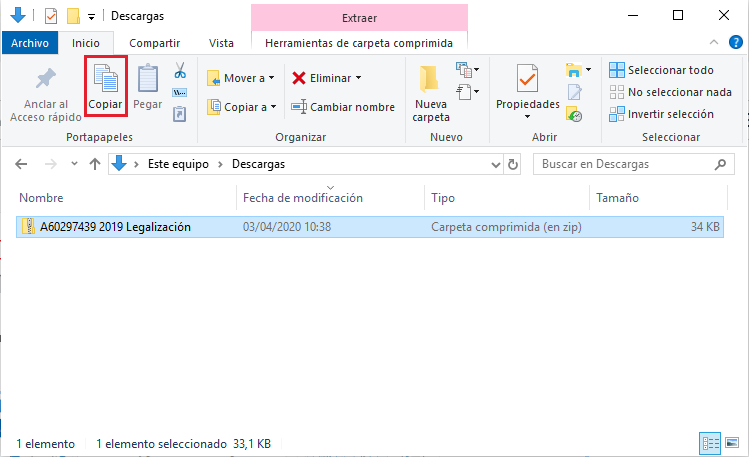The width and height of the screenshot is (749, 457).
Task: Expand address bar history dropdown
Action: [x=496, y=165]
